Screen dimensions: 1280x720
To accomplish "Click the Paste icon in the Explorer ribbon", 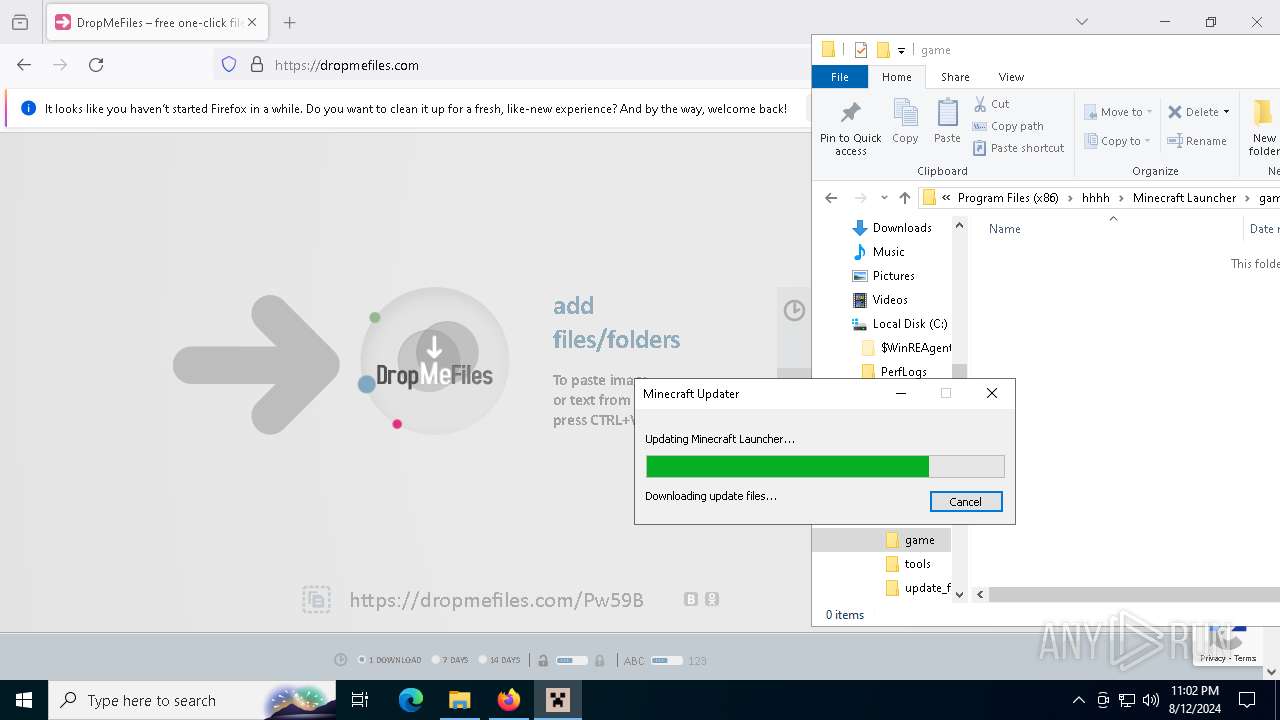I will pos(947,122).
